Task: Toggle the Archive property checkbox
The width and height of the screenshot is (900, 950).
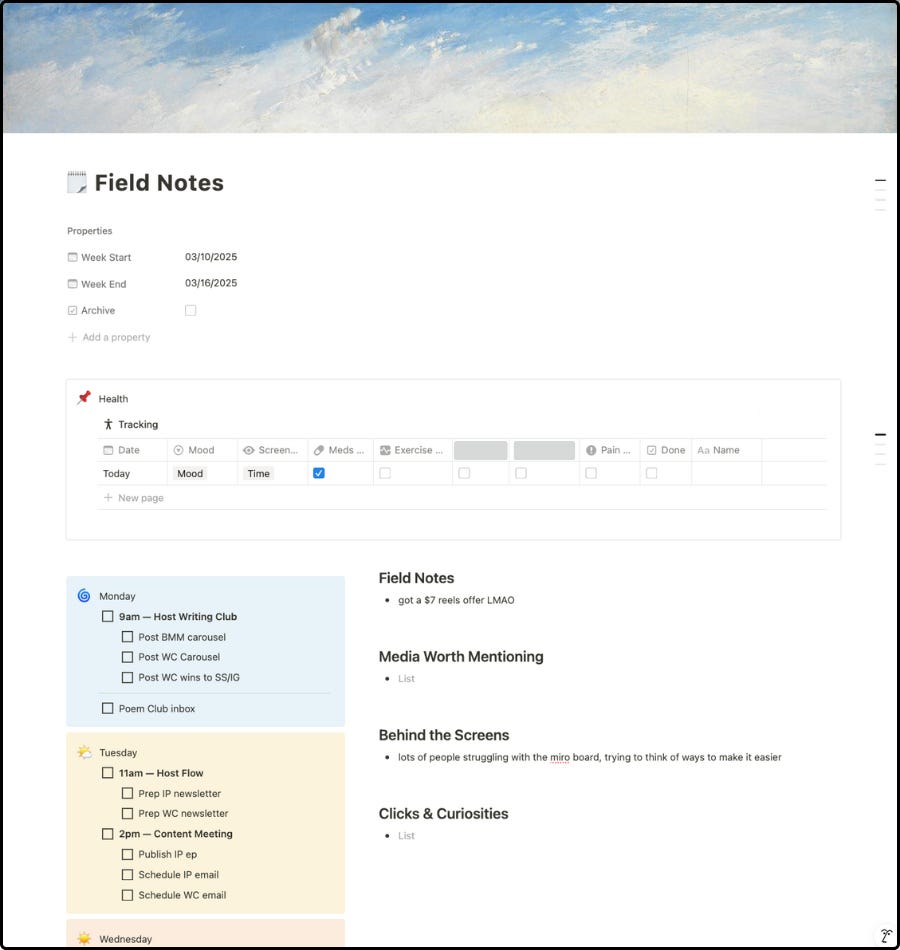Action: pos(190,310)
